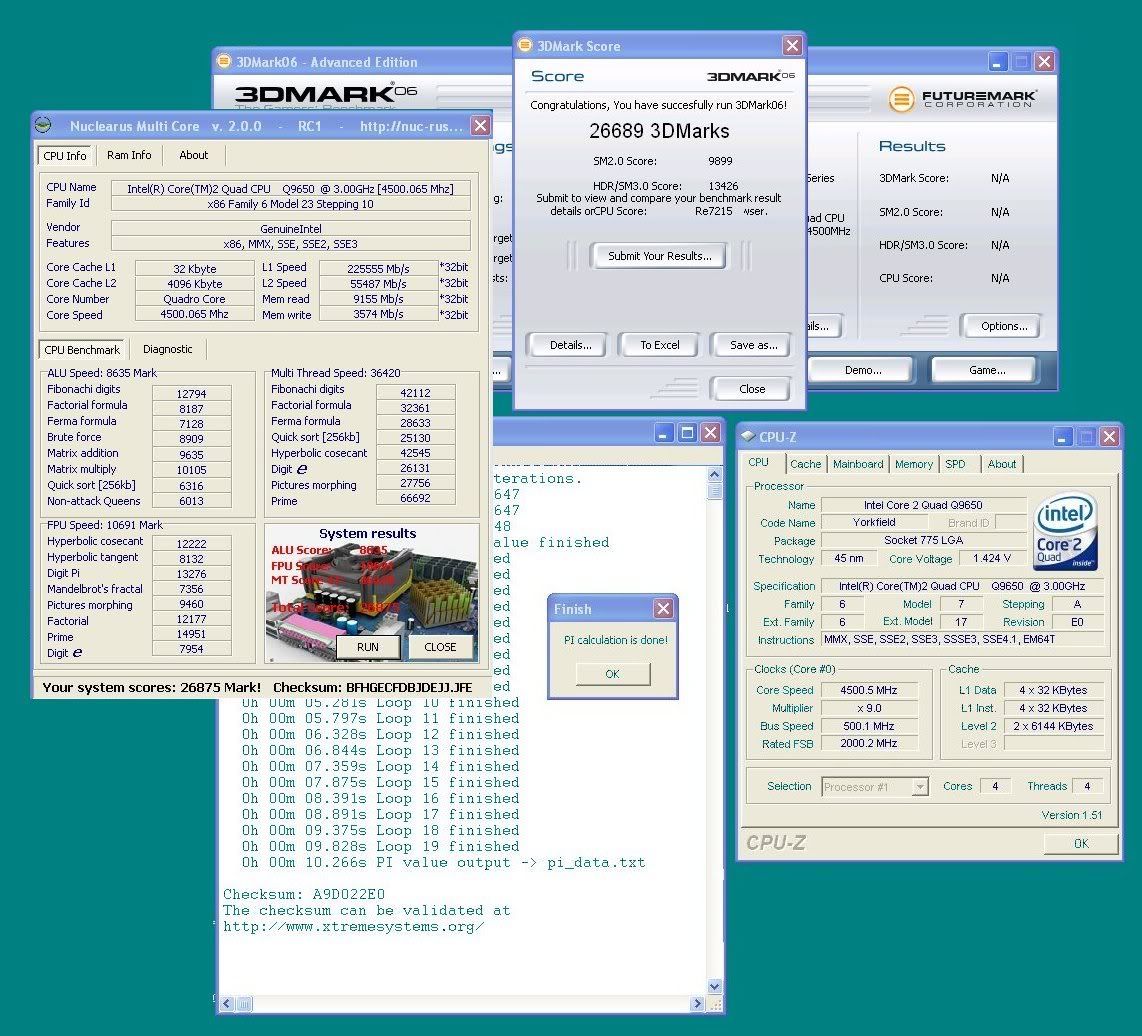
Task: Open the Diagnostic tab in Nuclearus
Action: [167, 349]
